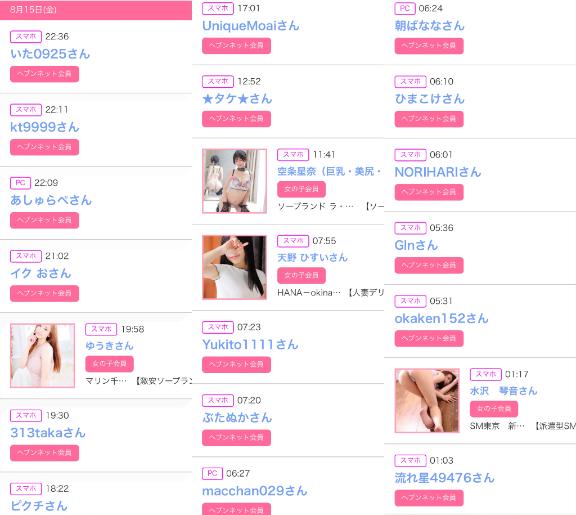Click the PC tag beside 06:24

[x=405, y=8]
